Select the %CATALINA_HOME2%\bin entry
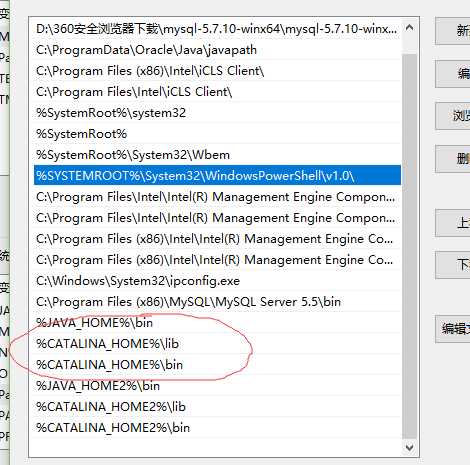 click(217, 428)
